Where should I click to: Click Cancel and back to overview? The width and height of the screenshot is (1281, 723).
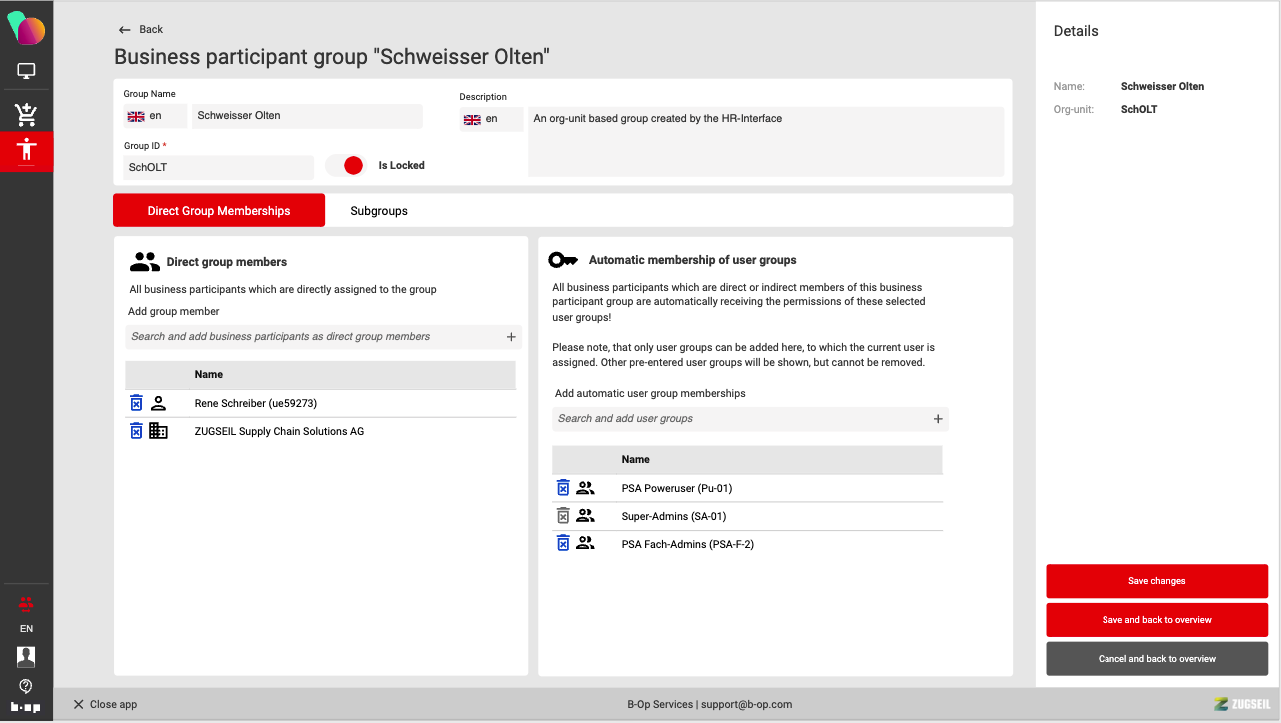point(1156,659)
